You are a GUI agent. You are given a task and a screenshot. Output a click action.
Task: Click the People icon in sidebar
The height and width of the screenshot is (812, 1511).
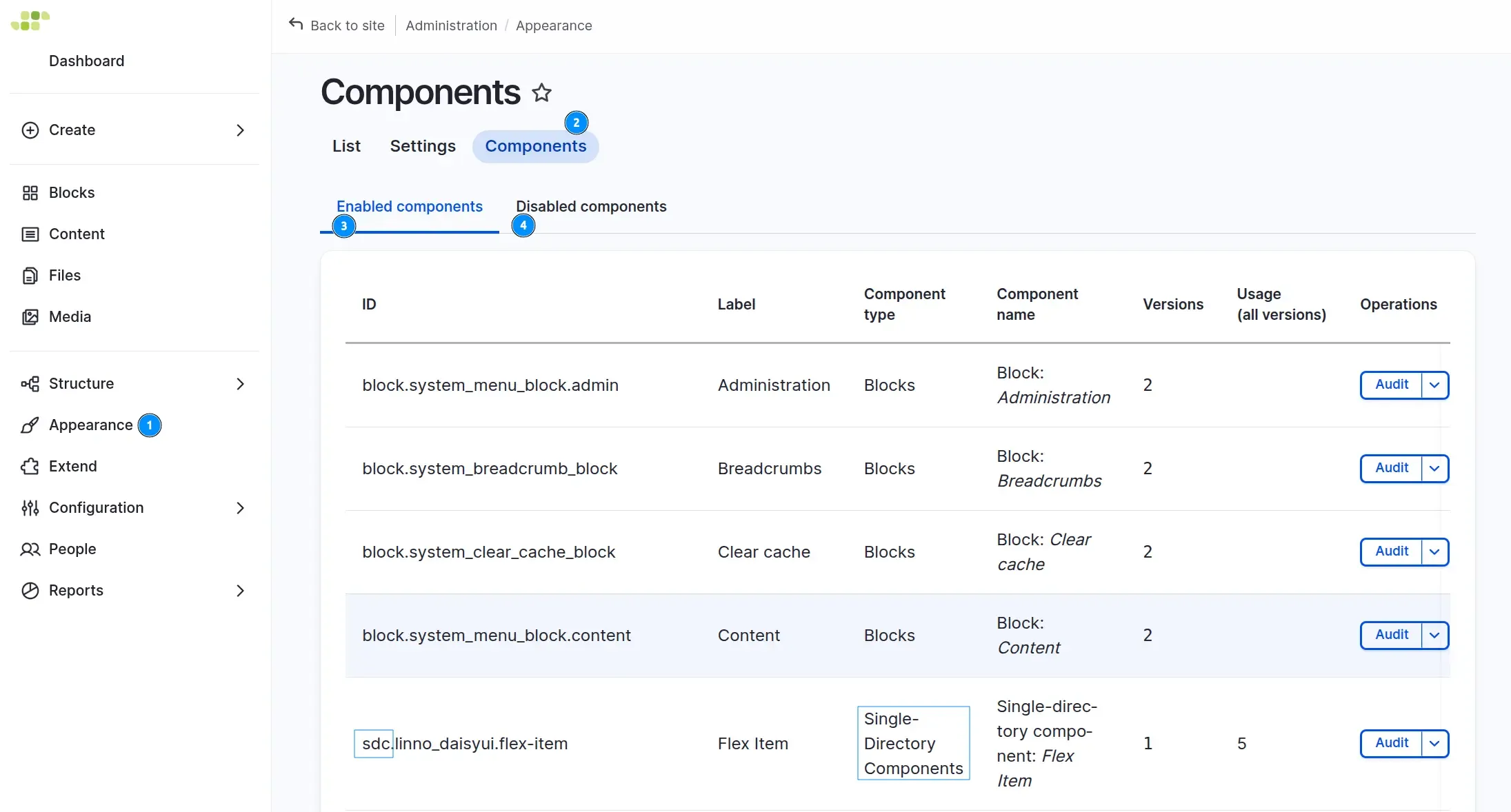pos(30,549)
